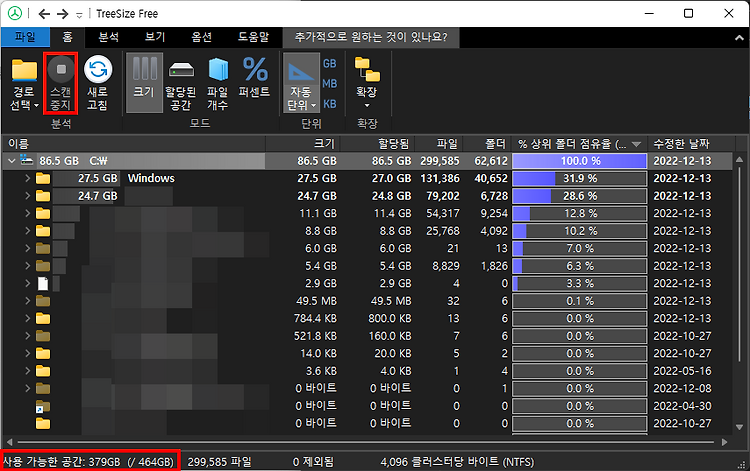Set size unit to GB

329,64
